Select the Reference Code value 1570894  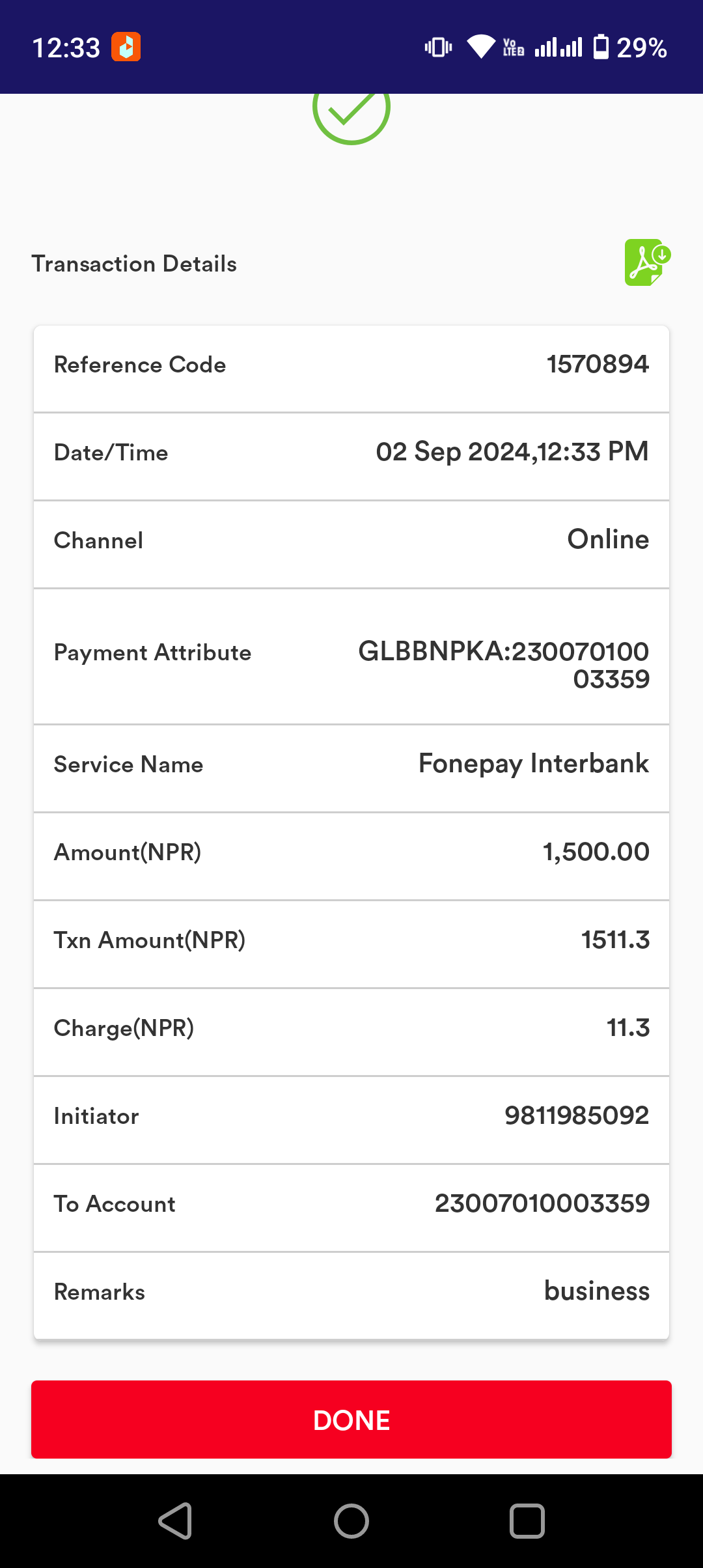coord(598,364)
